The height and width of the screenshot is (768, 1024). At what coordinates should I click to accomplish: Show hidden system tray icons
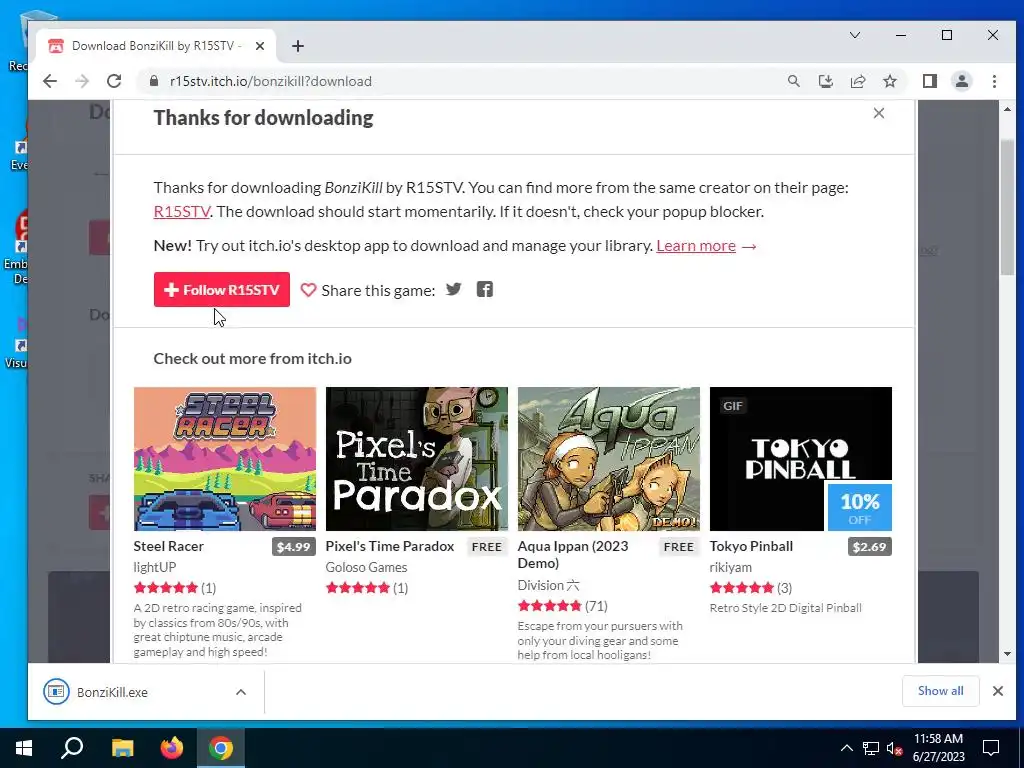point(846,748)
